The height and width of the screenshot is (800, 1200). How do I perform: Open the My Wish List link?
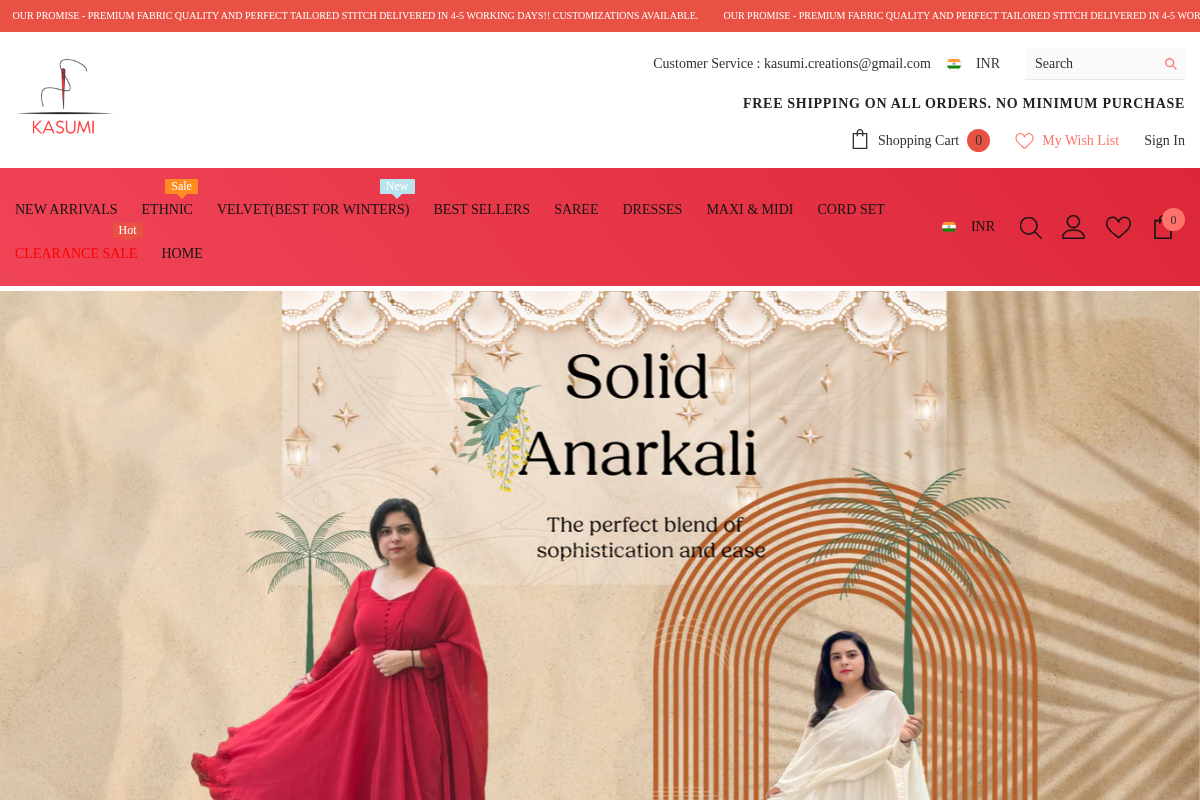click(1080, 141)
